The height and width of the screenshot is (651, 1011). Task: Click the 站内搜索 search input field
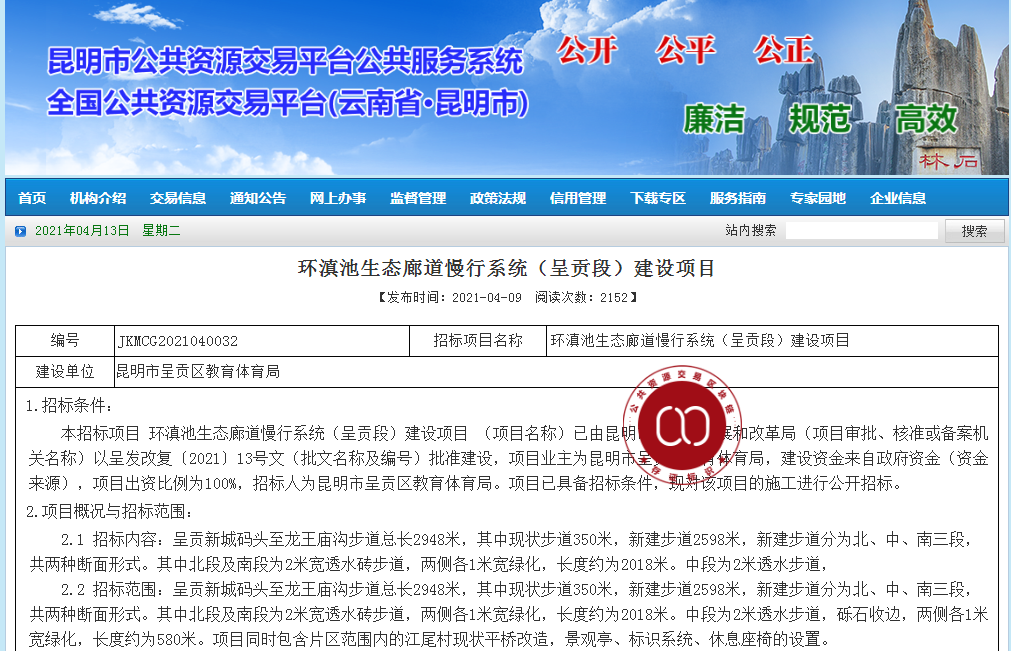pyautogui.click(x=861, y=231)
